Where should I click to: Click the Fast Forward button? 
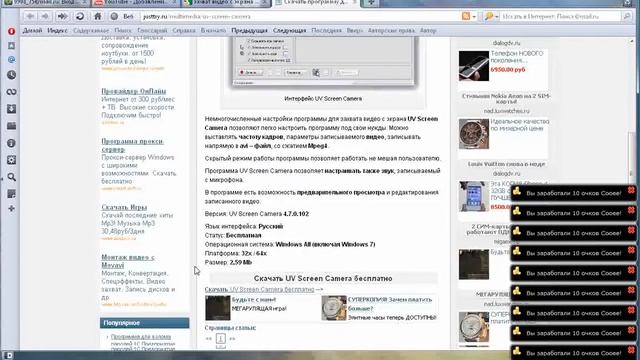(62, 16)
